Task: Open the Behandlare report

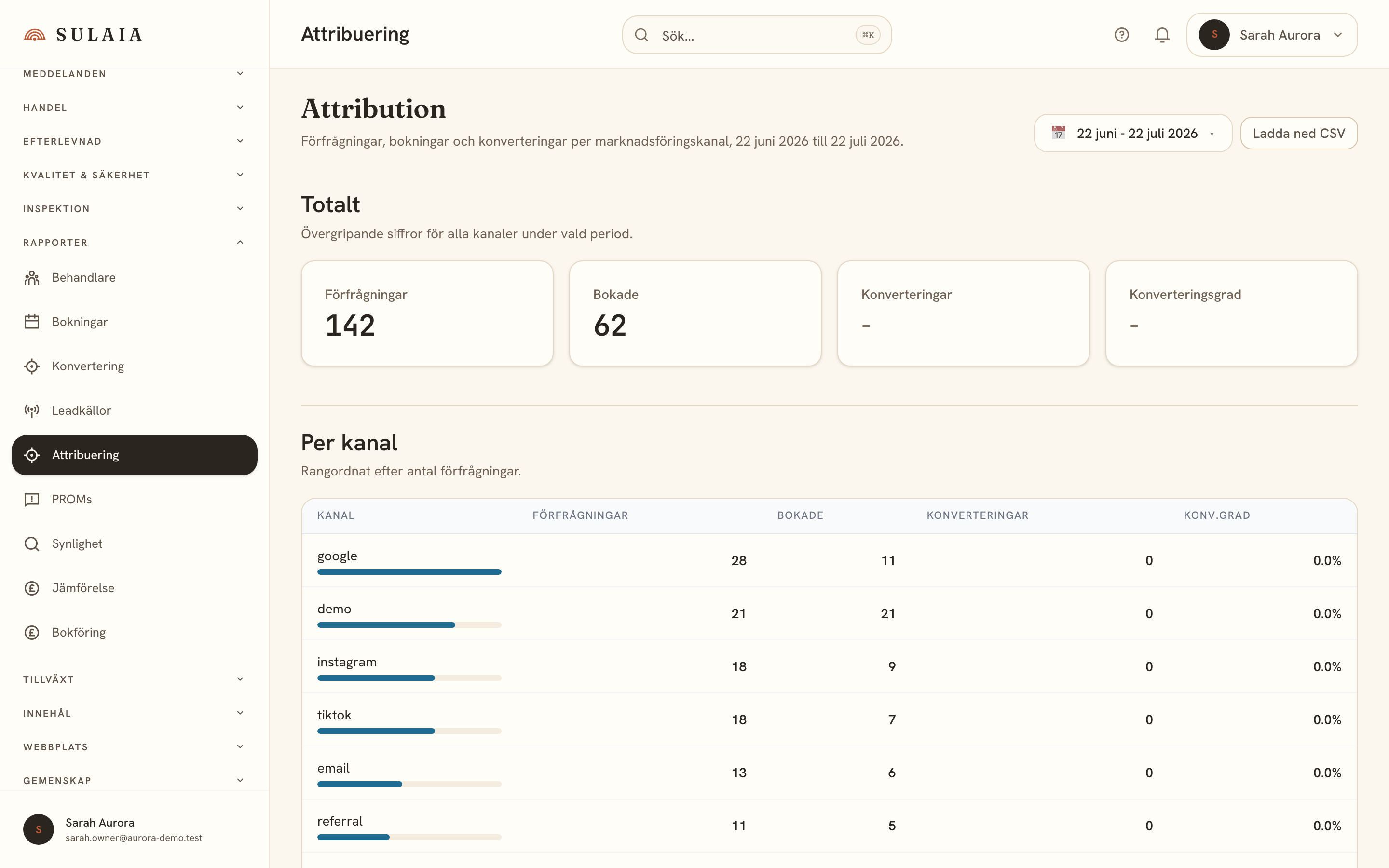Action: tap(134, 278)
